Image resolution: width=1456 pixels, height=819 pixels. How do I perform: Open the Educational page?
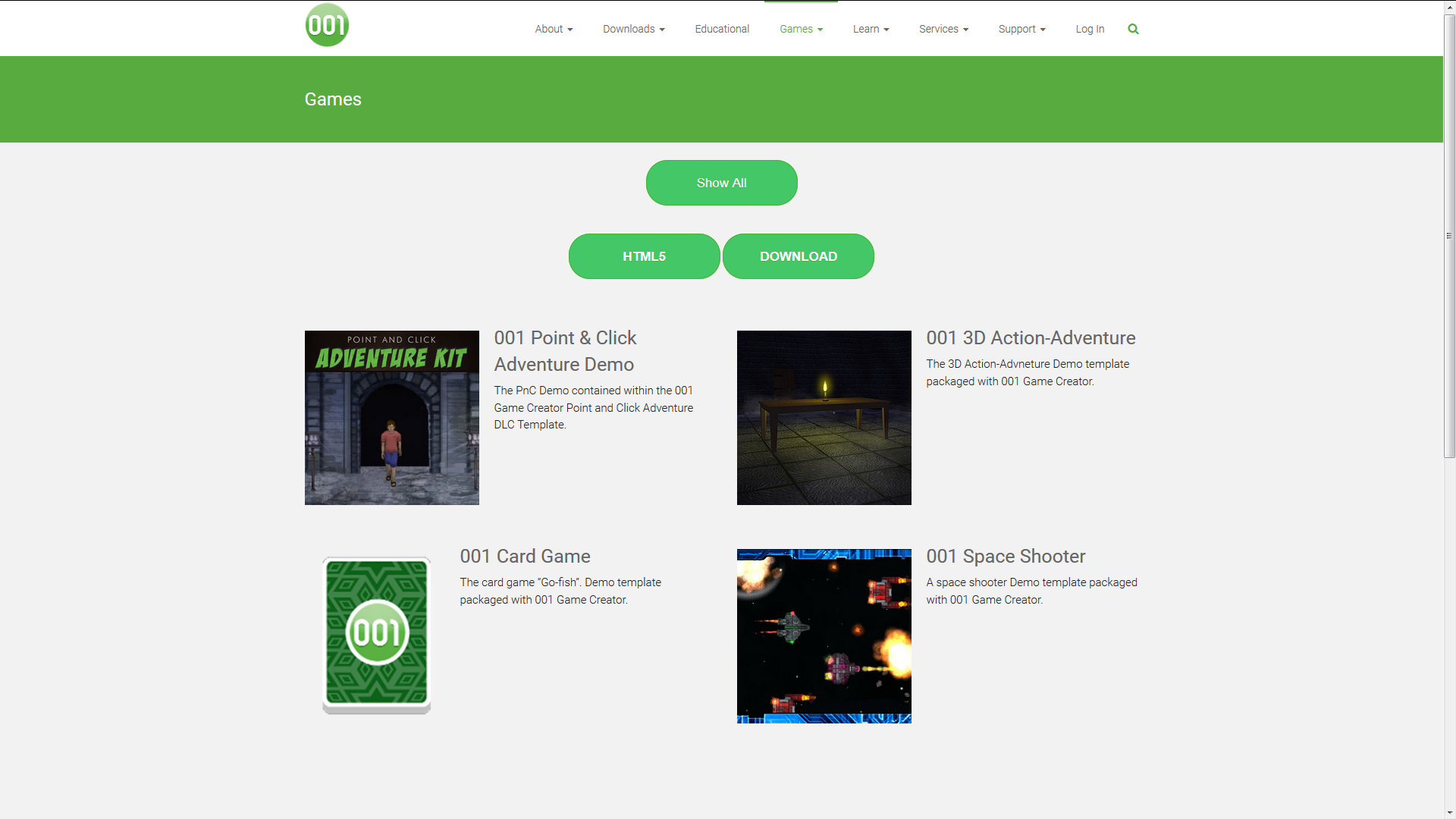[x=722, y=29]
